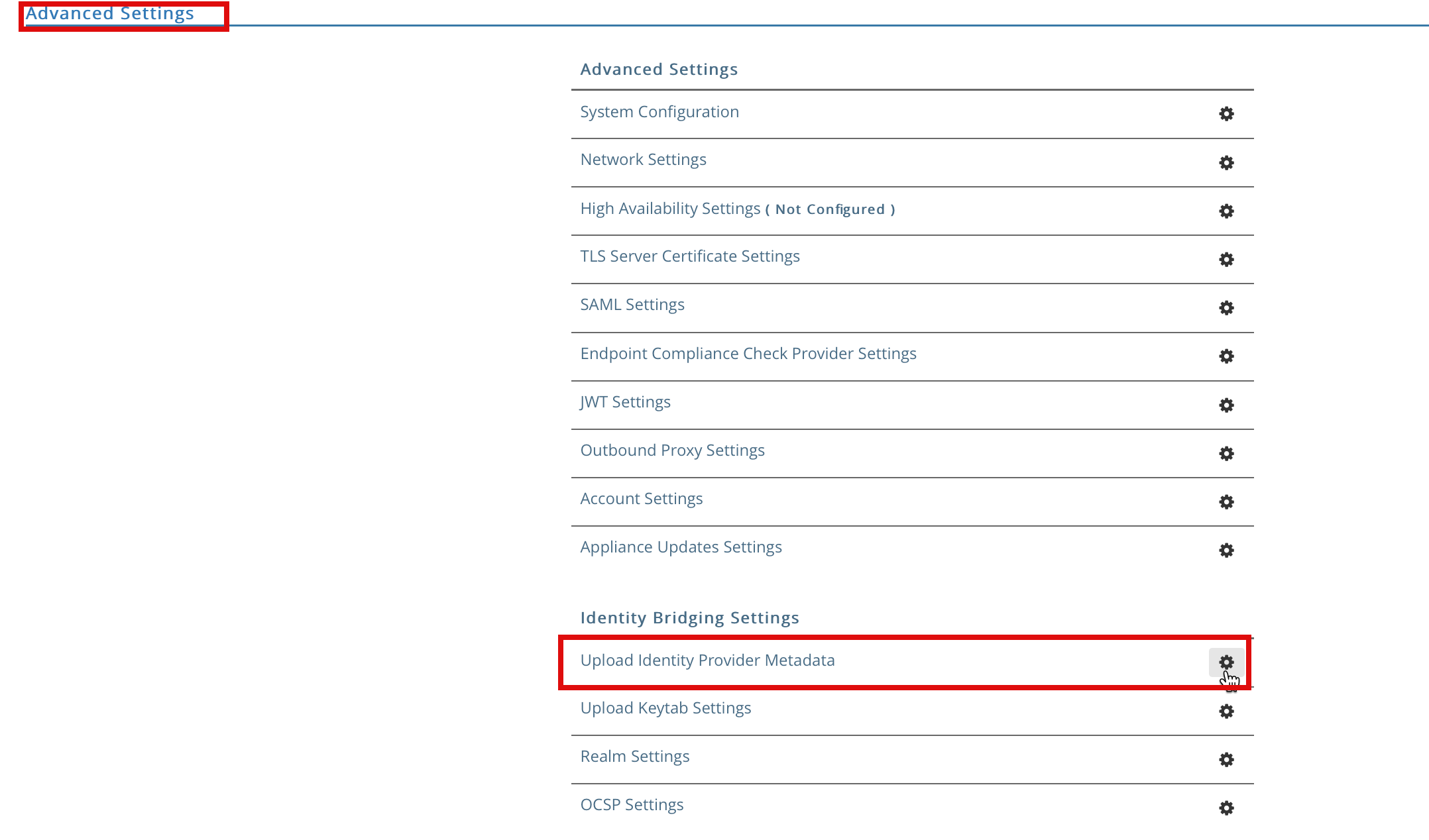Click the High Availability Settings label
Screen dimensions: 1429x840
(x=670, y=209)
